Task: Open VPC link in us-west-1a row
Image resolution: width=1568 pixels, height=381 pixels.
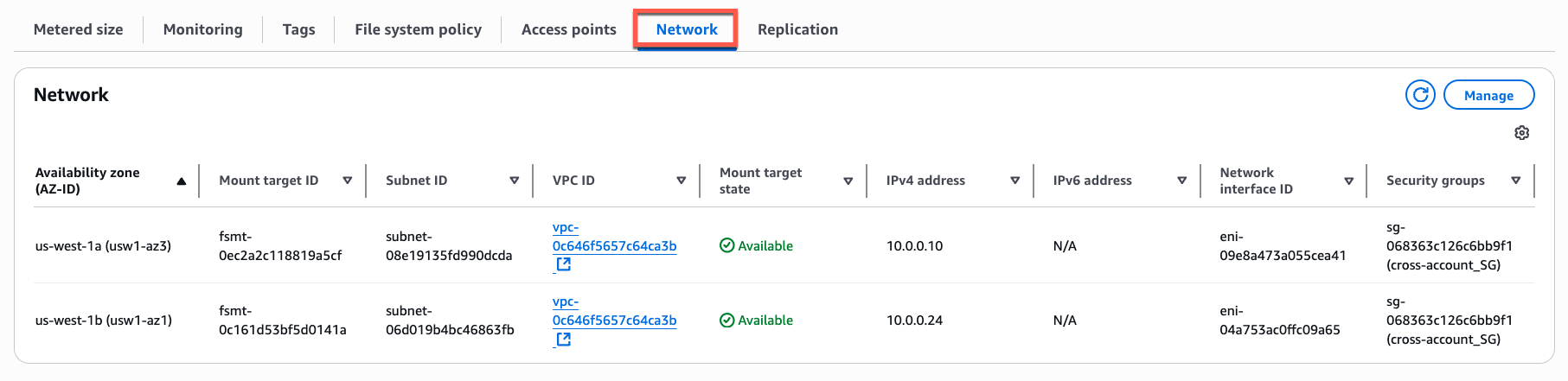Action: coord(614,245)
